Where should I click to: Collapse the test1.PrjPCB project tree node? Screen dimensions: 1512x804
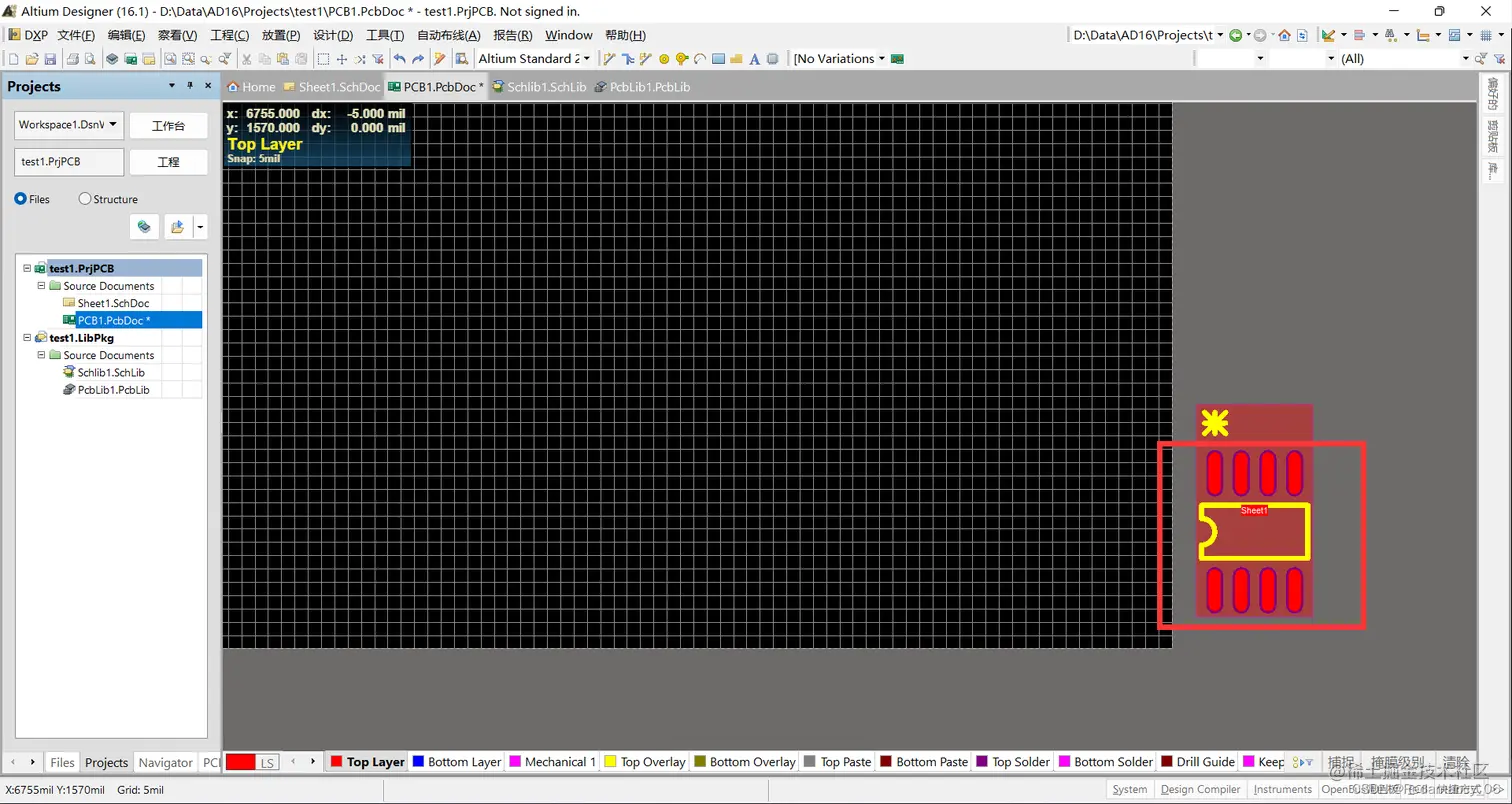(x=27, y=268)
